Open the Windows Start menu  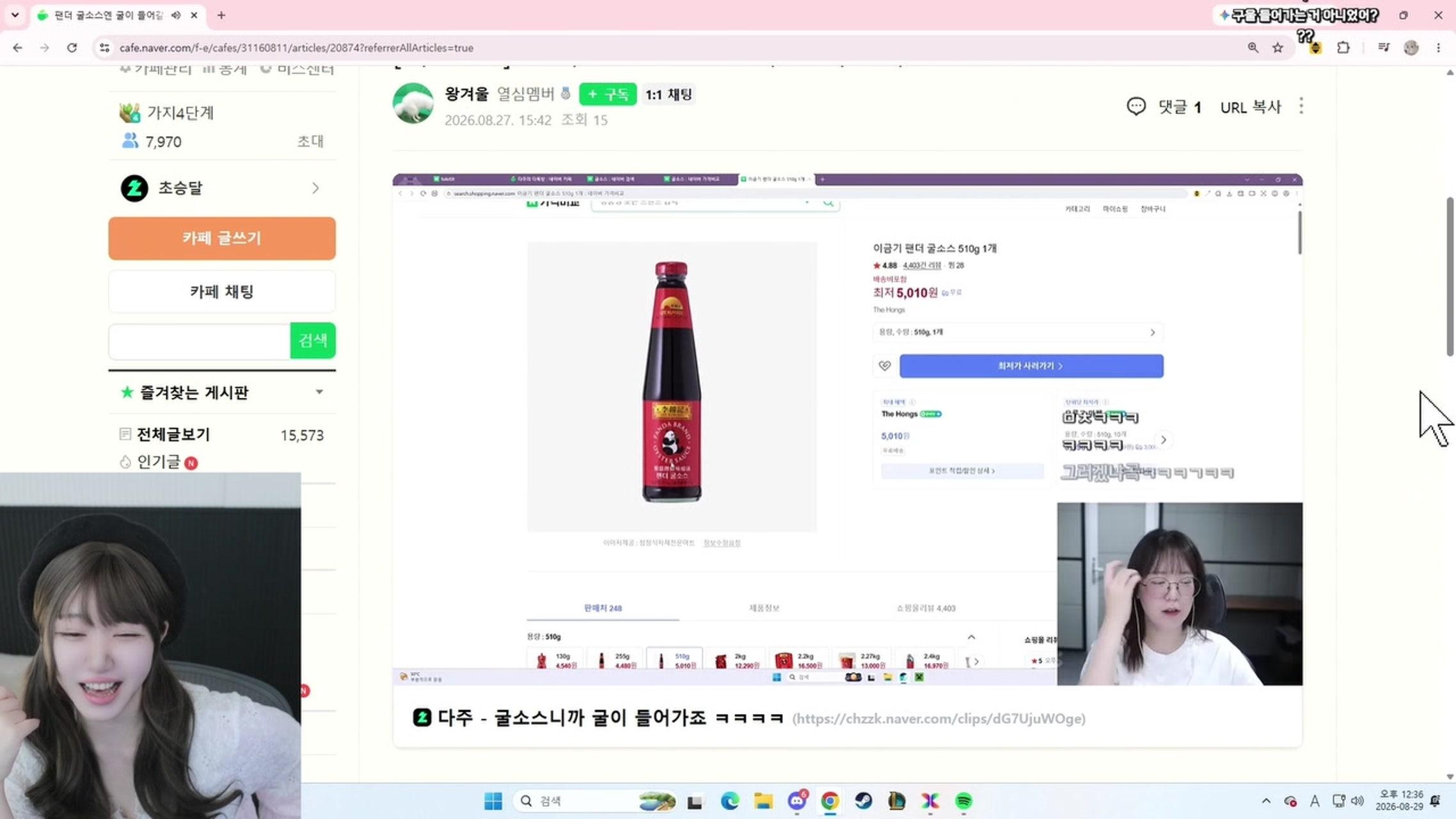[493, 801]
